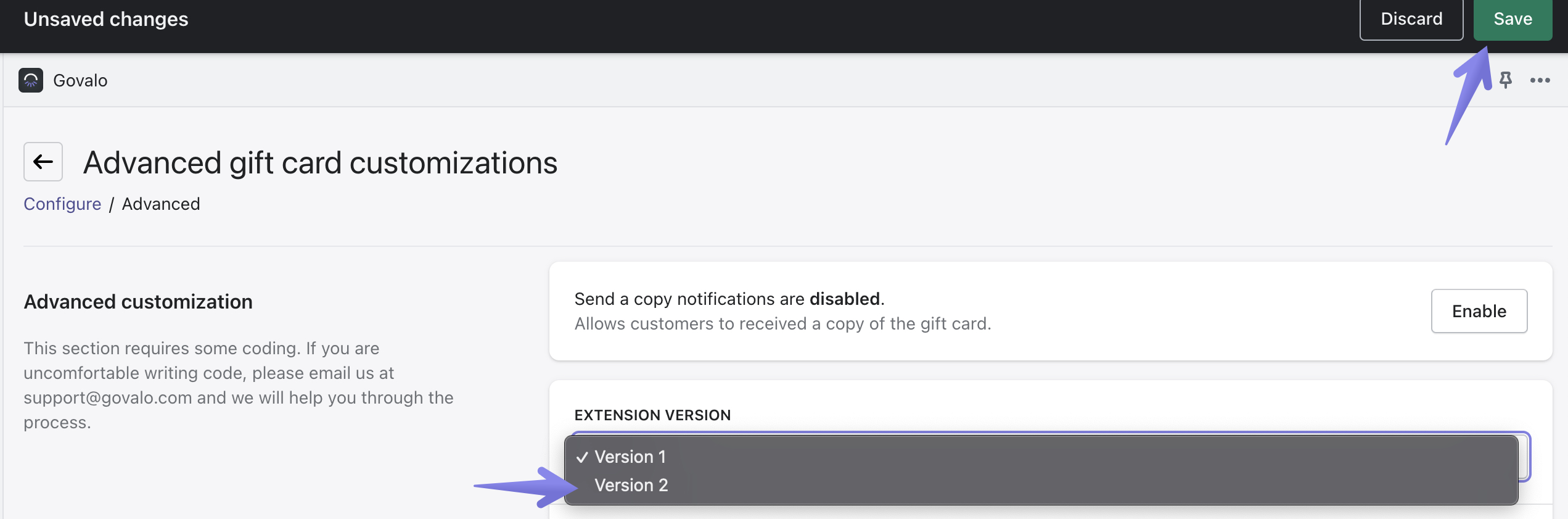Enable send a copy notifications
Viewport: 1568px width, 519px height.
pos(1479,311)
